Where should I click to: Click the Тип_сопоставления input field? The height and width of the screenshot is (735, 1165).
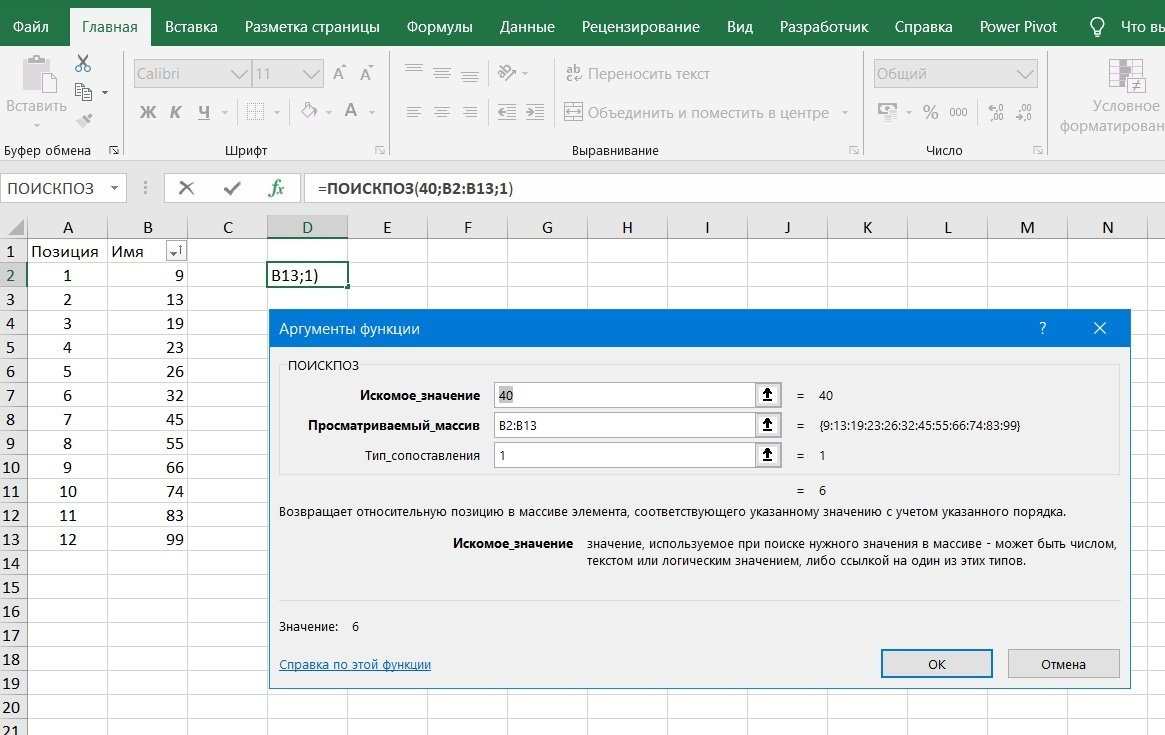624,455
